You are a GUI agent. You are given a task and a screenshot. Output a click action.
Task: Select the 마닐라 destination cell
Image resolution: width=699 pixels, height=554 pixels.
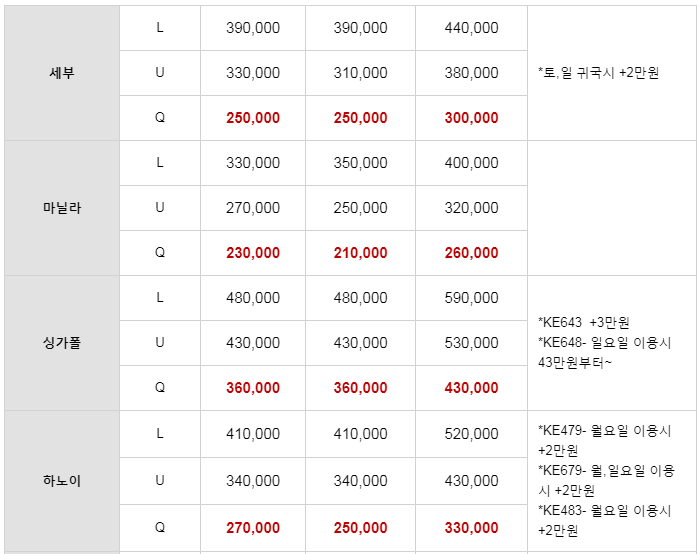pos(62,208)
